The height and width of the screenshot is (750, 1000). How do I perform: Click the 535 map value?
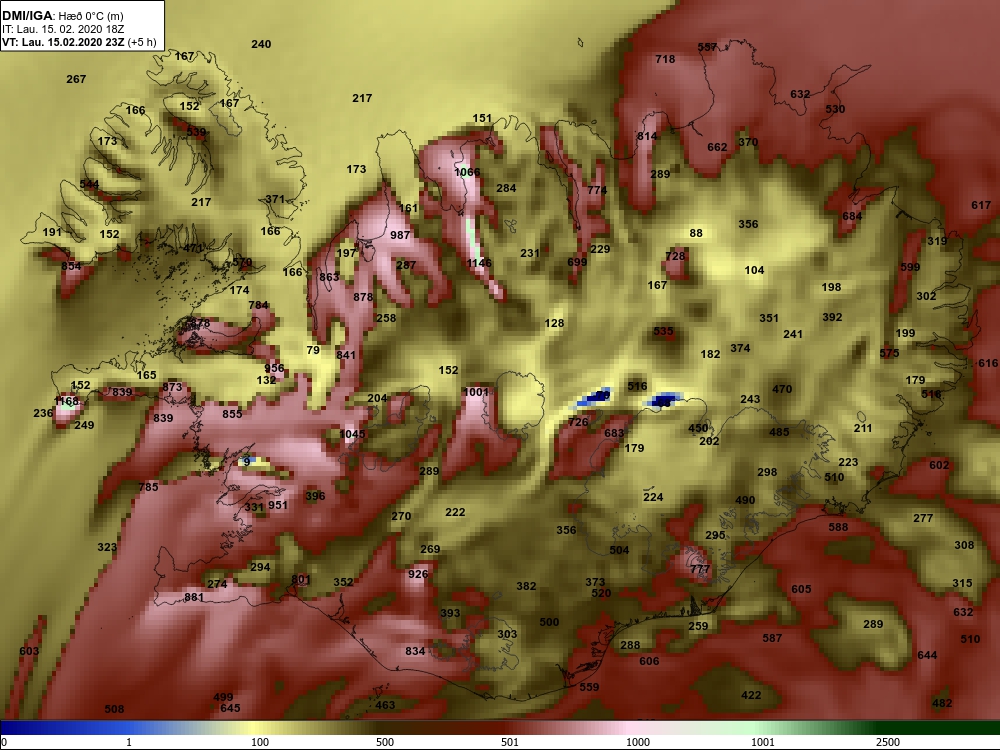[x=663, y=332]
